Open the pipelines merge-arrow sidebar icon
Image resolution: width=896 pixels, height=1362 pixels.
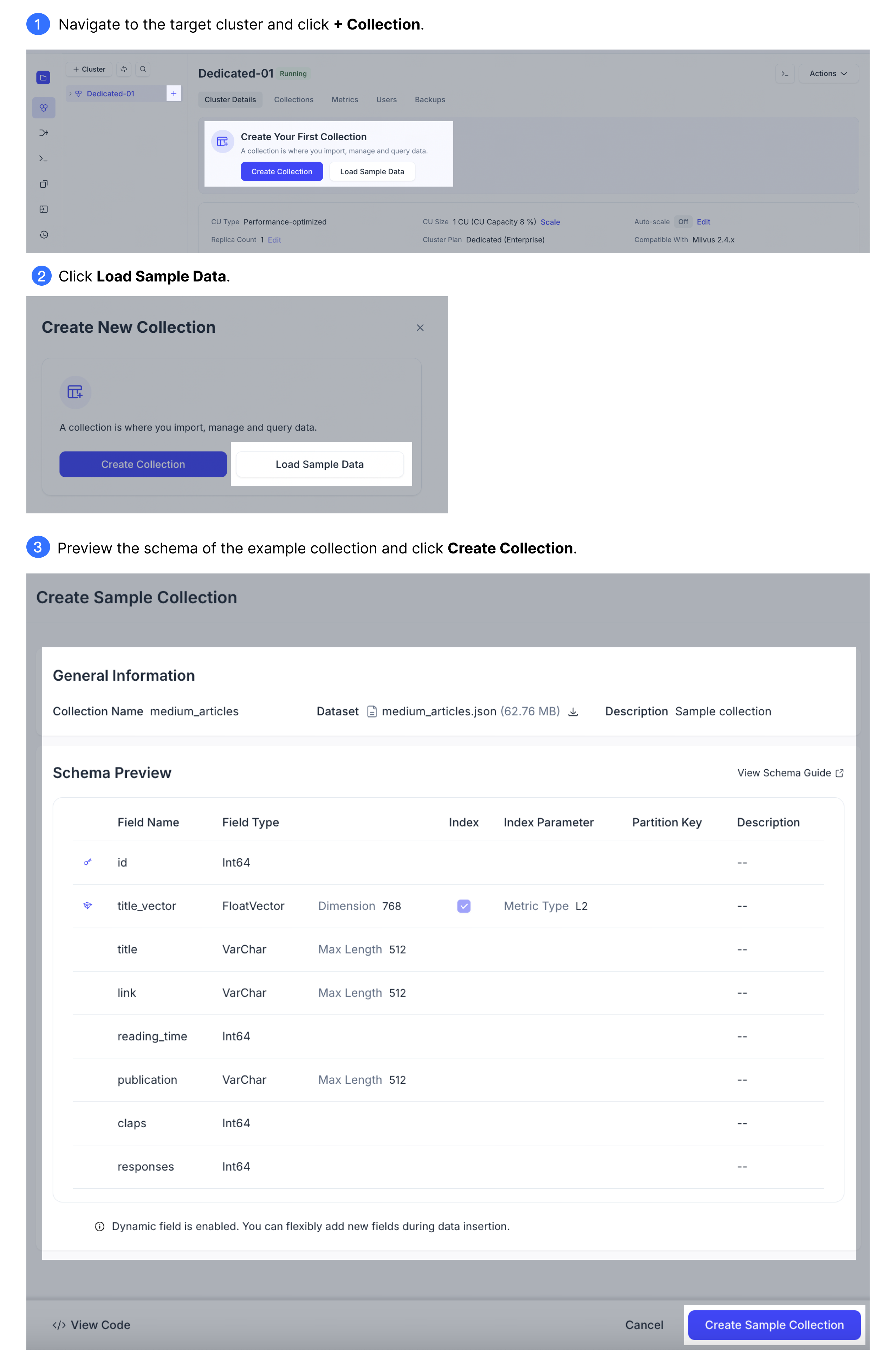44,133
